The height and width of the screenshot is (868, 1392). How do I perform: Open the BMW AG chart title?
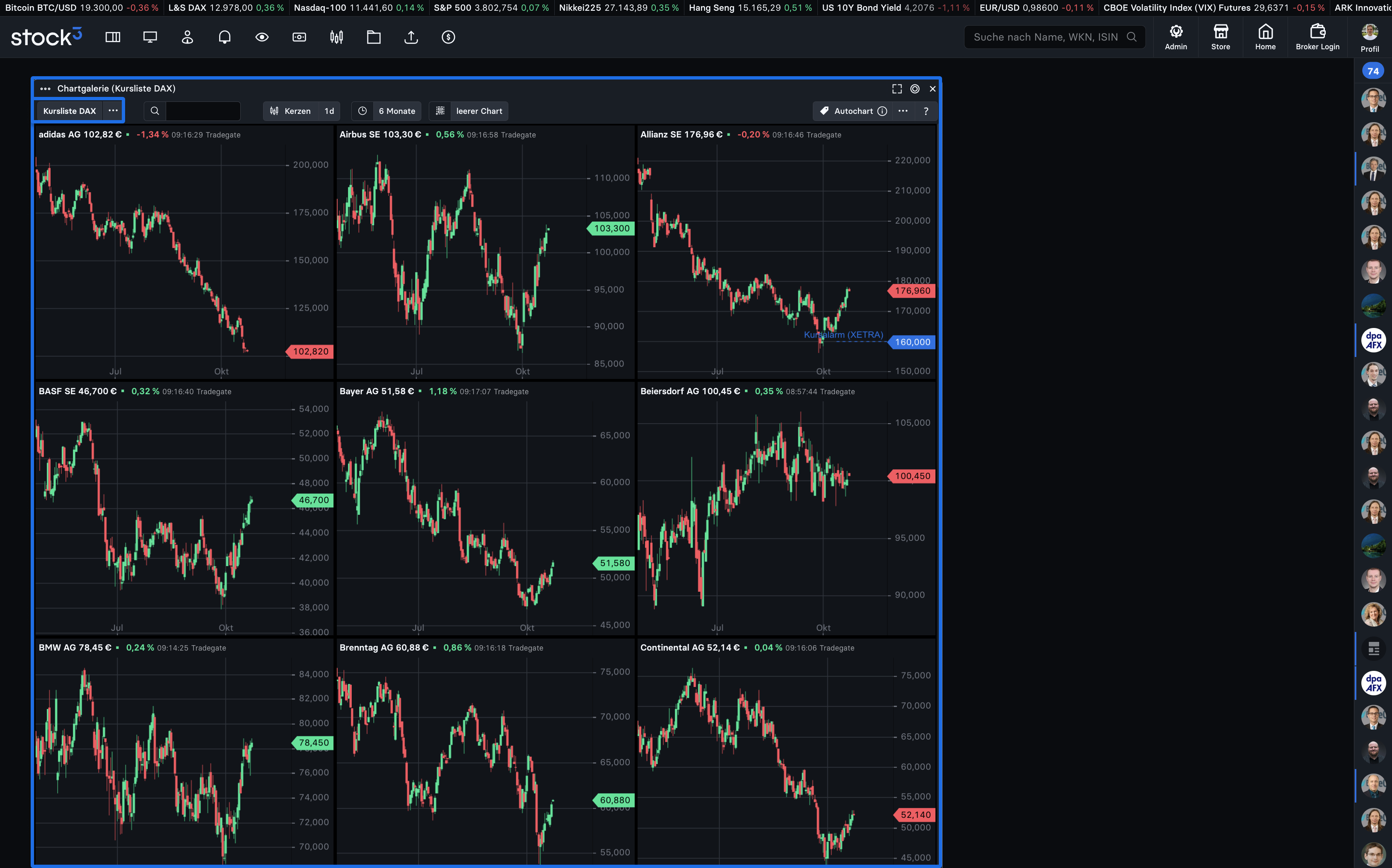[x=75, y=648]
